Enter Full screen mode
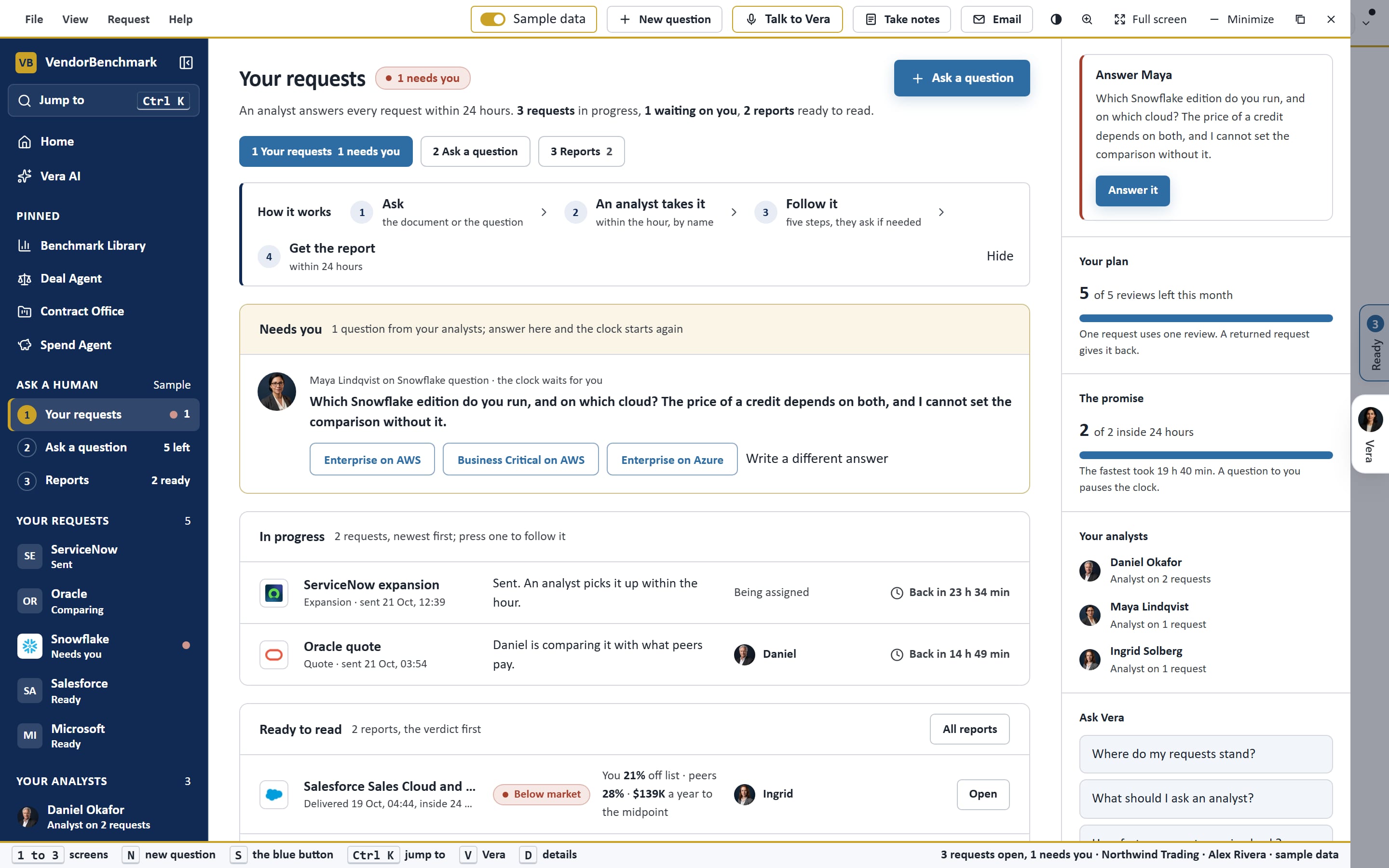The width and height of the screenshot is (1389, 868). point(1150,19)
